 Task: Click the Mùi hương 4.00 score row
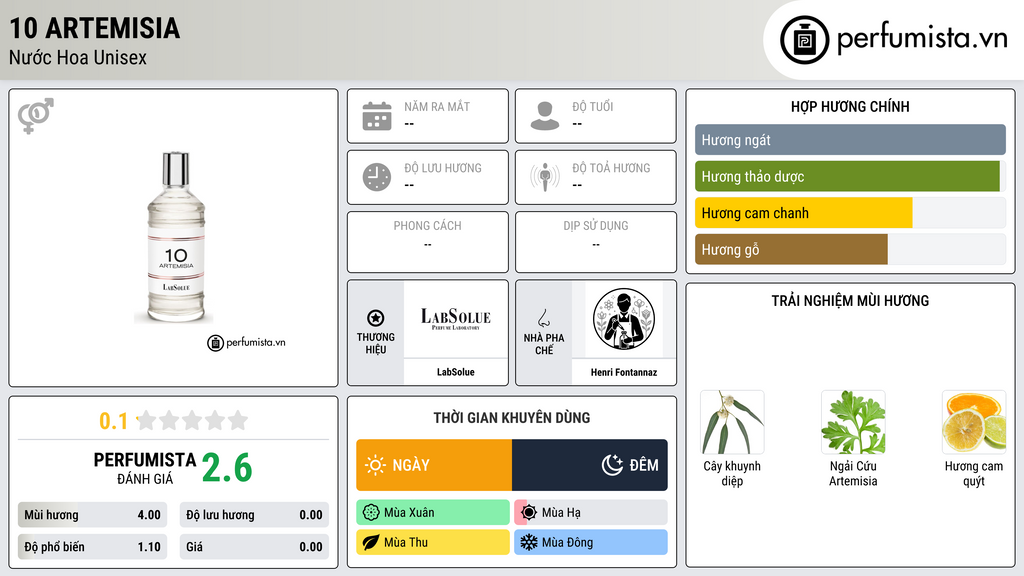click(92, 515)
